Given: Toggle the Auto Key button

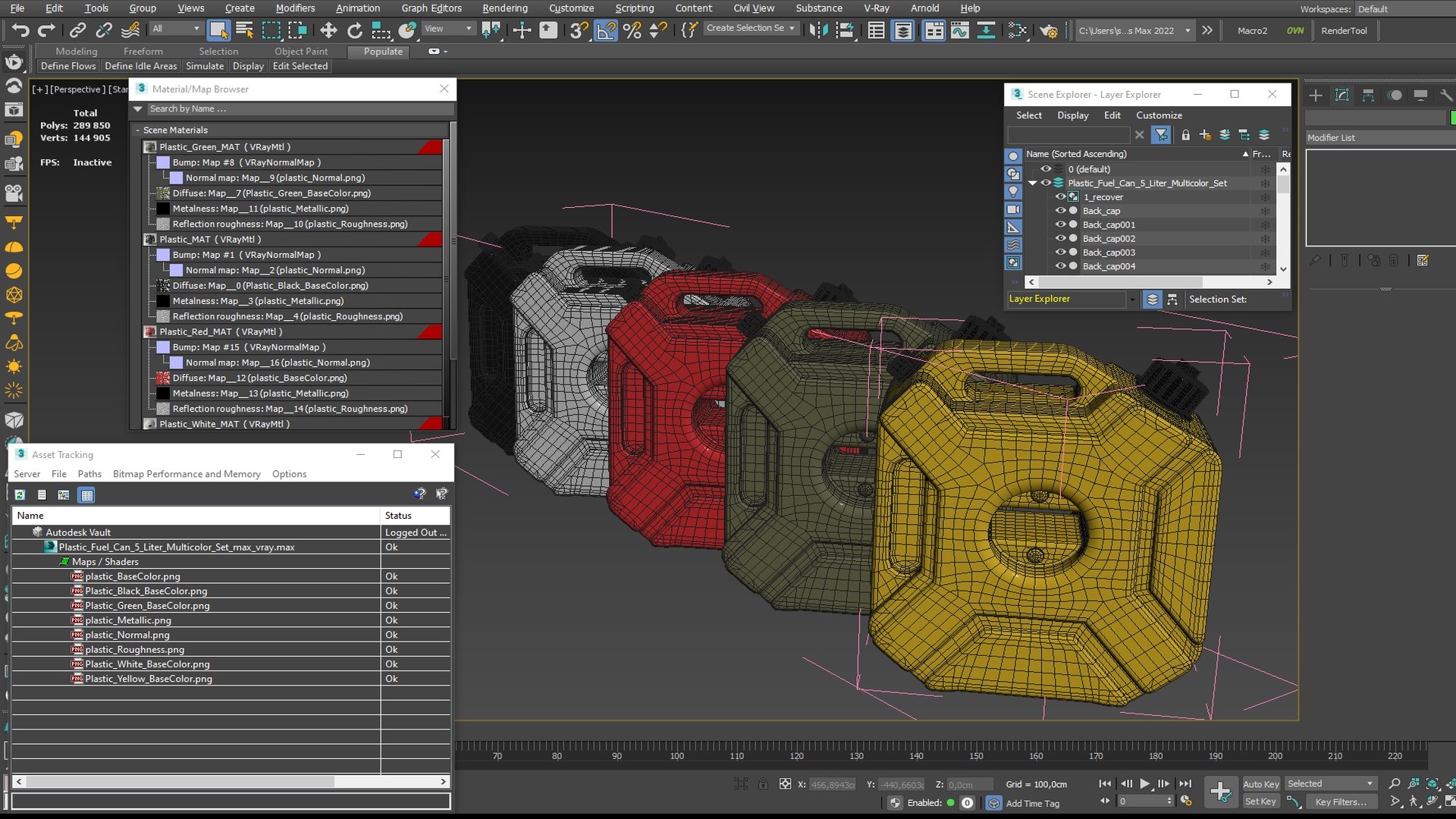Looking at the screenshot, I should tap(1260, 784).
